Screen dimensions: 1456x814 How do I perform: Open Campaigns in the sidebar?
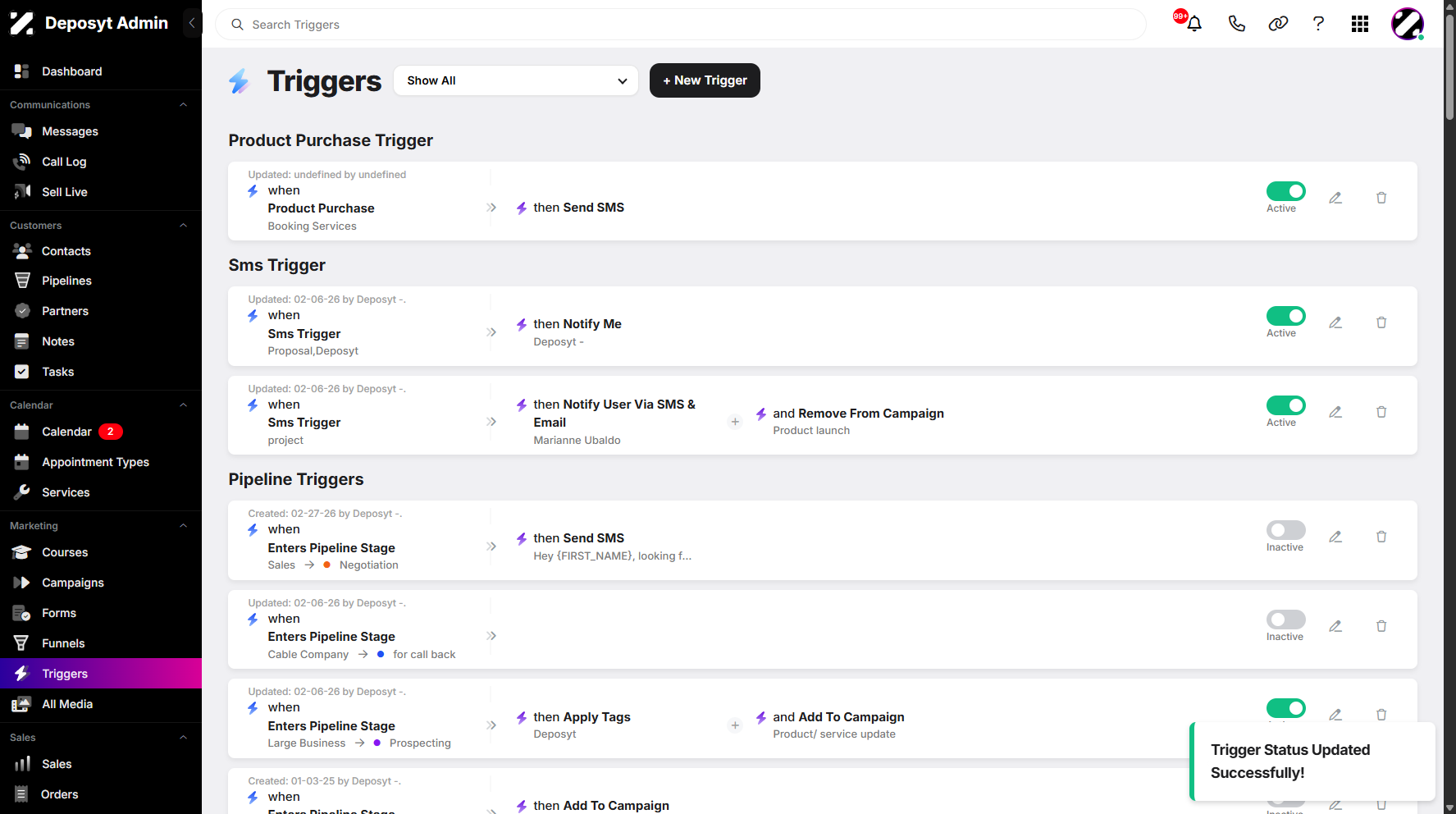point(101,583)
